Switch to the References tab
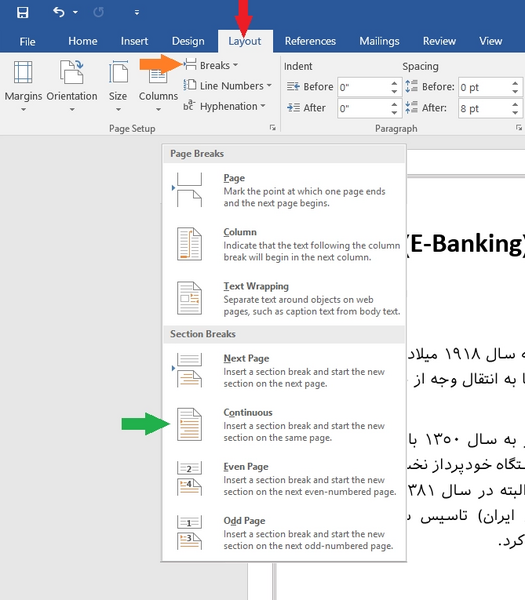This screenshot has width=525, height=600. tap(310, 41)
